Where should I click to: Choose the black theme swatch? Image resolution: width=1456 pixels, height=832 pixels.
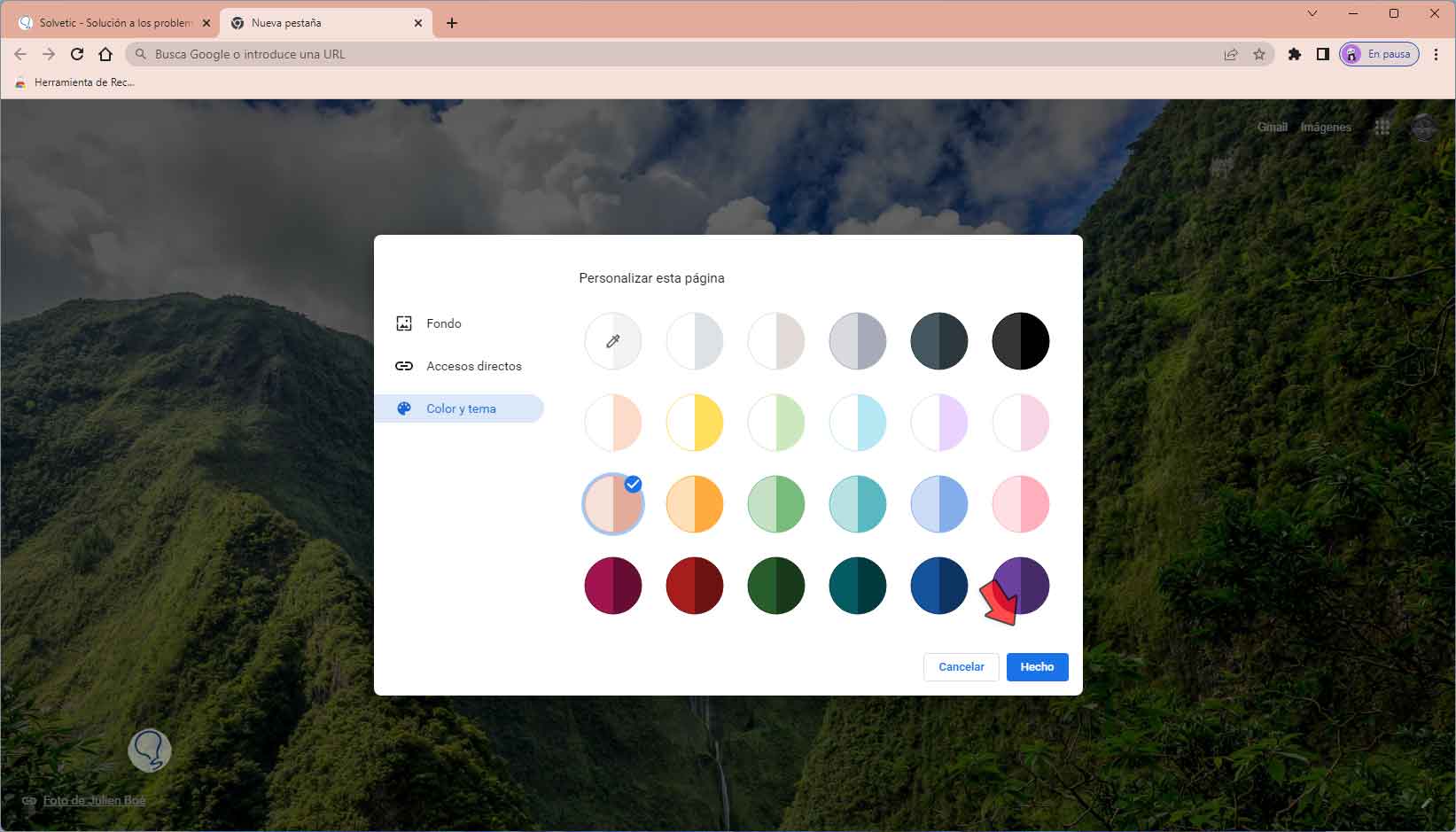(1021, 341)
